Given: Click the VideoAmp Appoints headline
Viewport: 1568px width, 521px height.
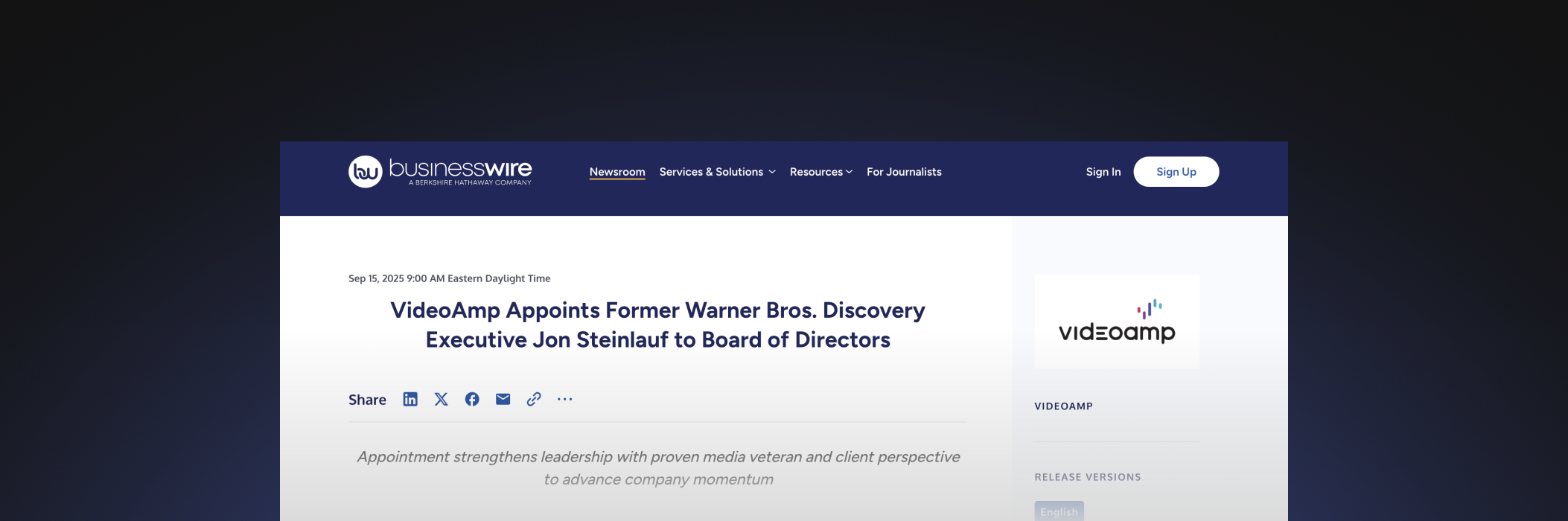Looking at the screenshot, I should coord(657,325).
